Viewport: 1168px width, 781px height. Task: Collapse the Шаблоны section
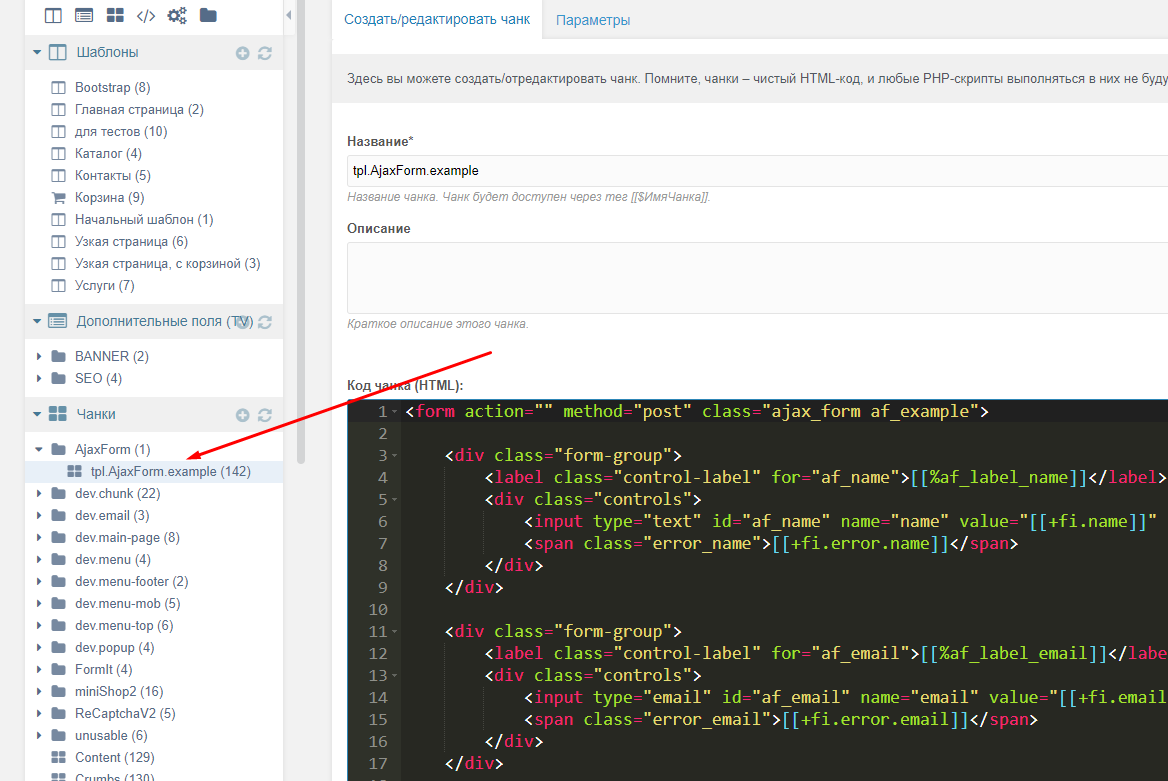37,52
